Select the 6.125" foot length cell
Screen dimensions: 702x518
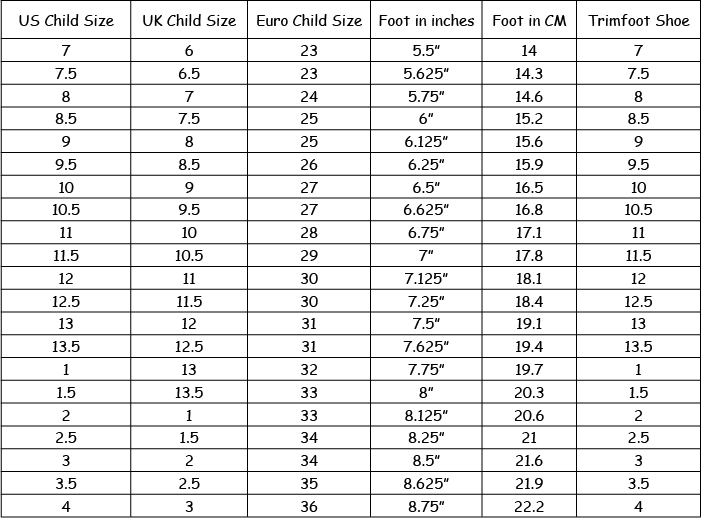[x=426, y=141]
